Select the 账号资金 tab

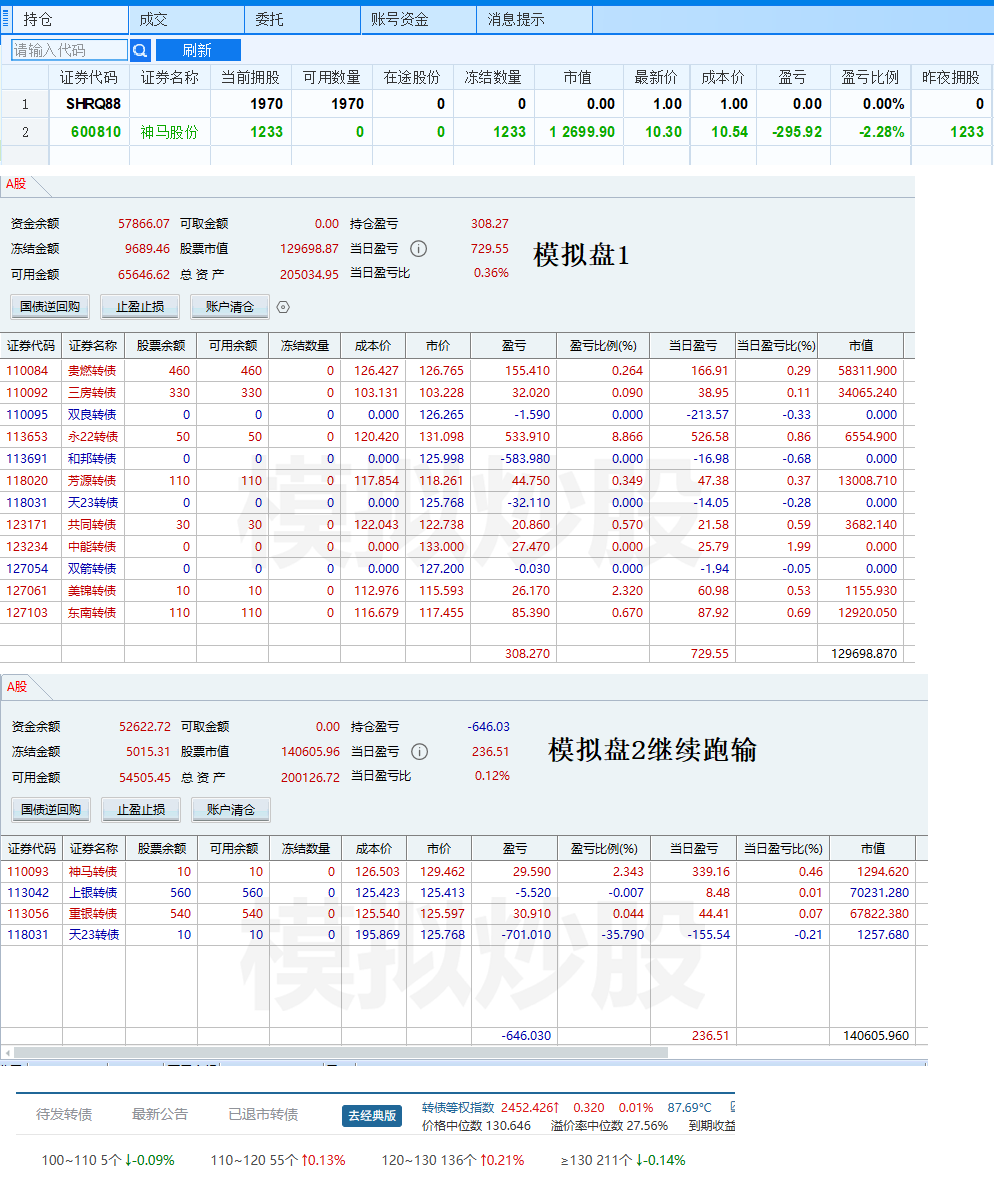399,19
